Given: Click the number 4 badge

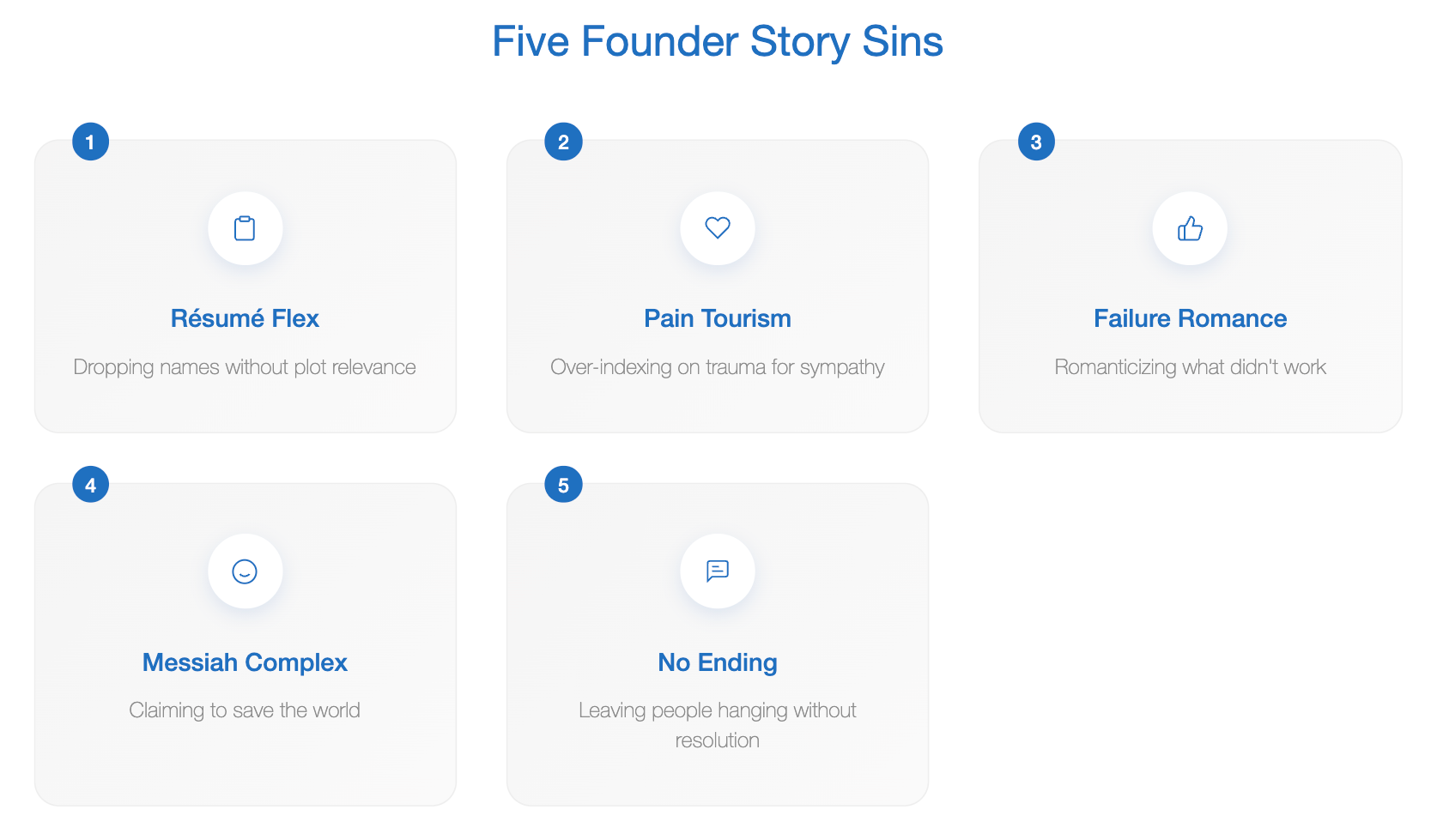Looking at the screenshot, I should (90, 485).
